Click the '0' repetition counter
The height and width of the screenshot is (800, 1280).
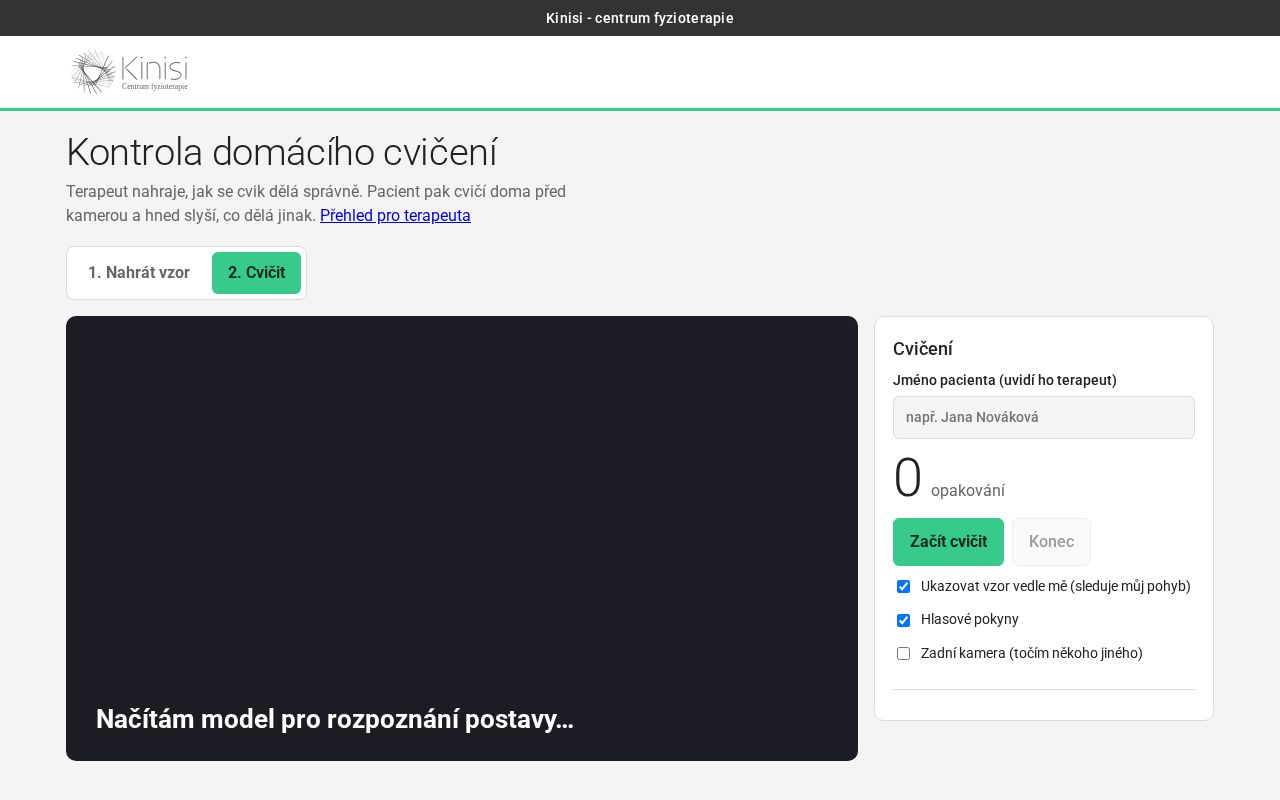(907, 478)
